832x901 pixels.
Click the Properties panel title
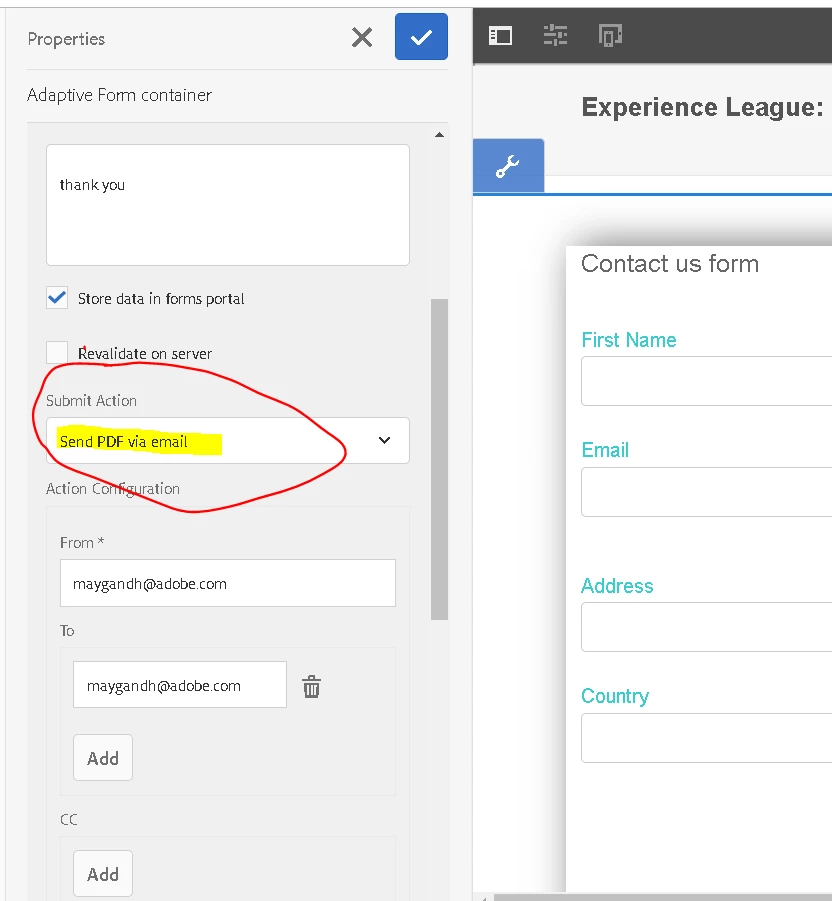pyautogui.click(x=66, y=39)
